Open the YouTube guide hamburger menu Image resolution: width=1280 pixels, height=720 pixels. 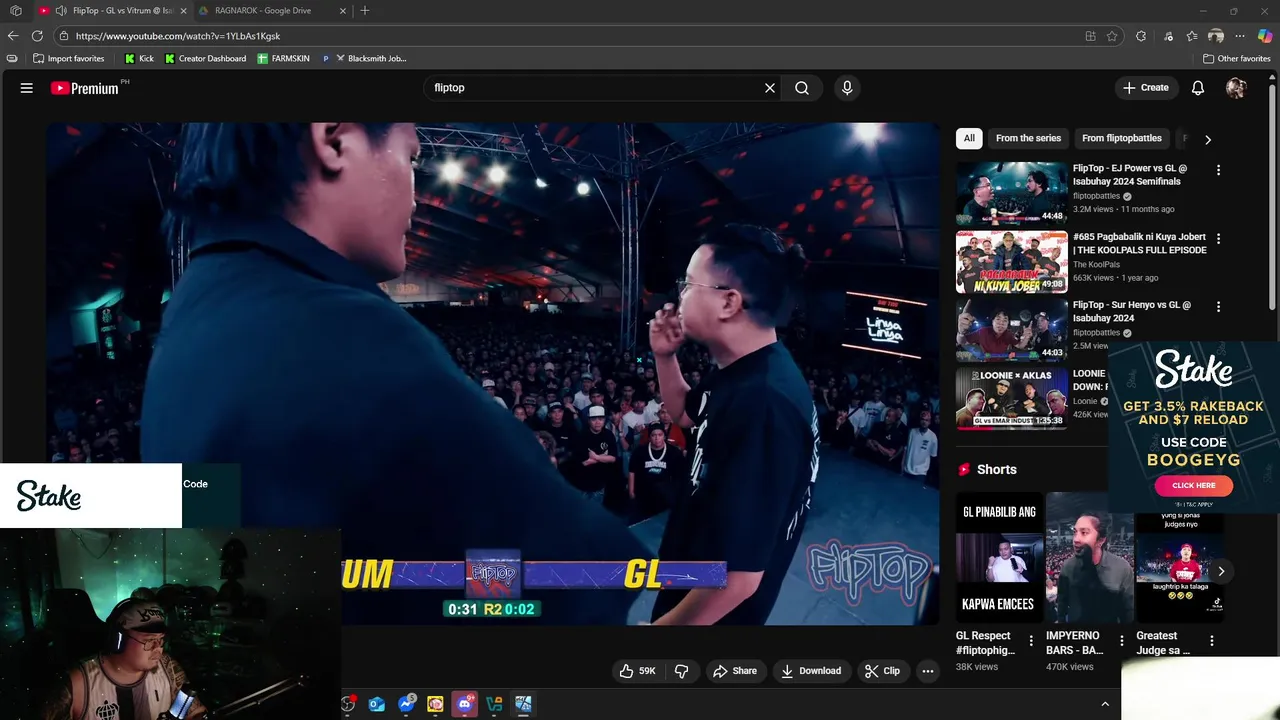point(27,88)
